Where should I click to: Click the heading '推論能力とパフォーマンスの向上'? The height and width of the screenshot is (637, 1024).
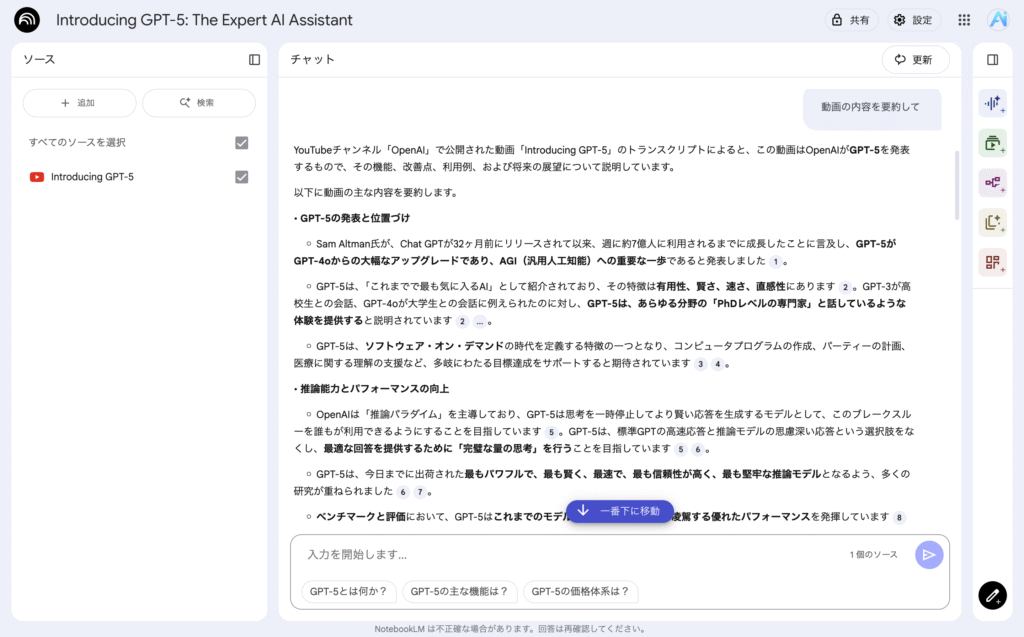(374, 389)
